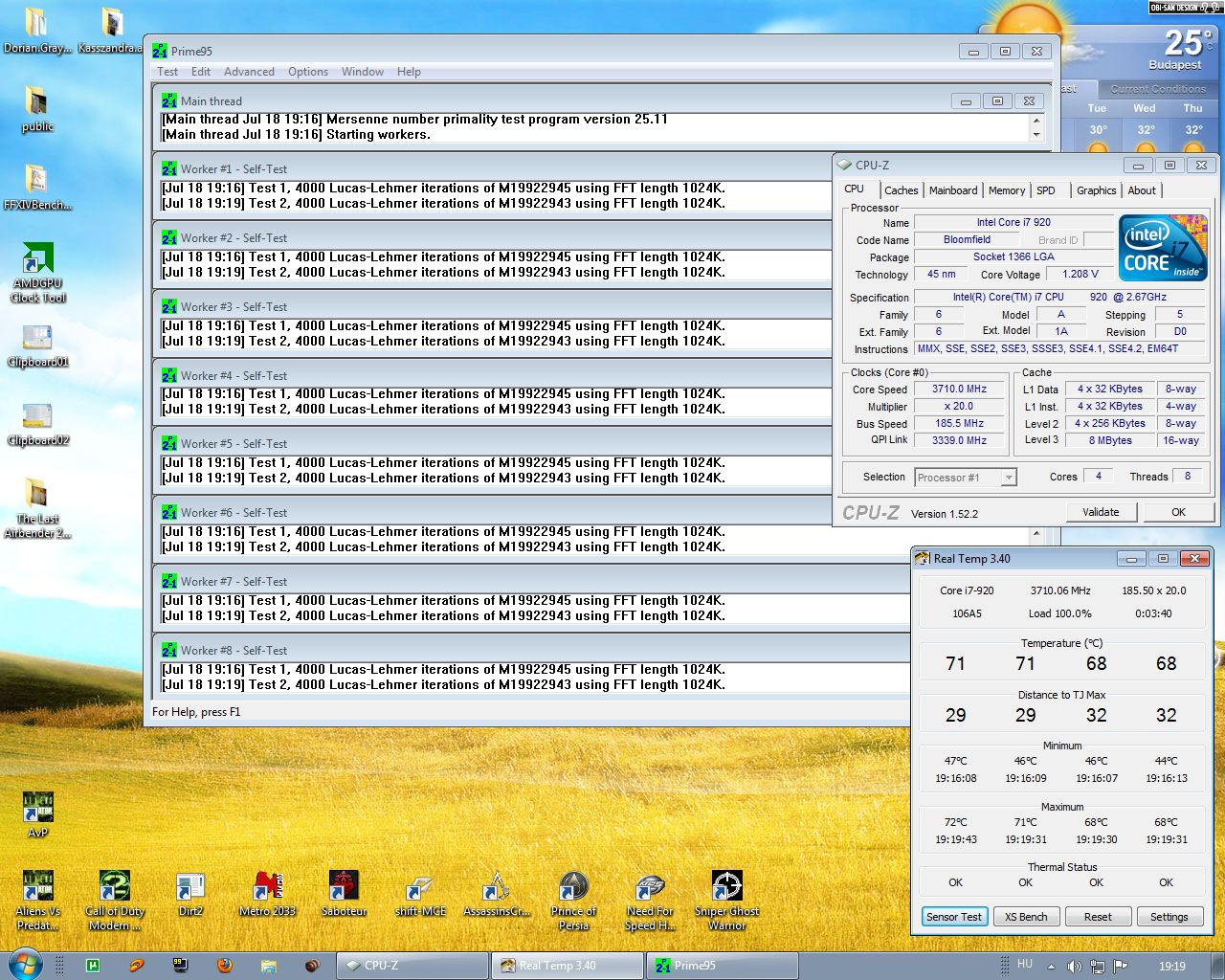Click Budapest in weather gadget
1225x980 pixels.
point(1174,65)
